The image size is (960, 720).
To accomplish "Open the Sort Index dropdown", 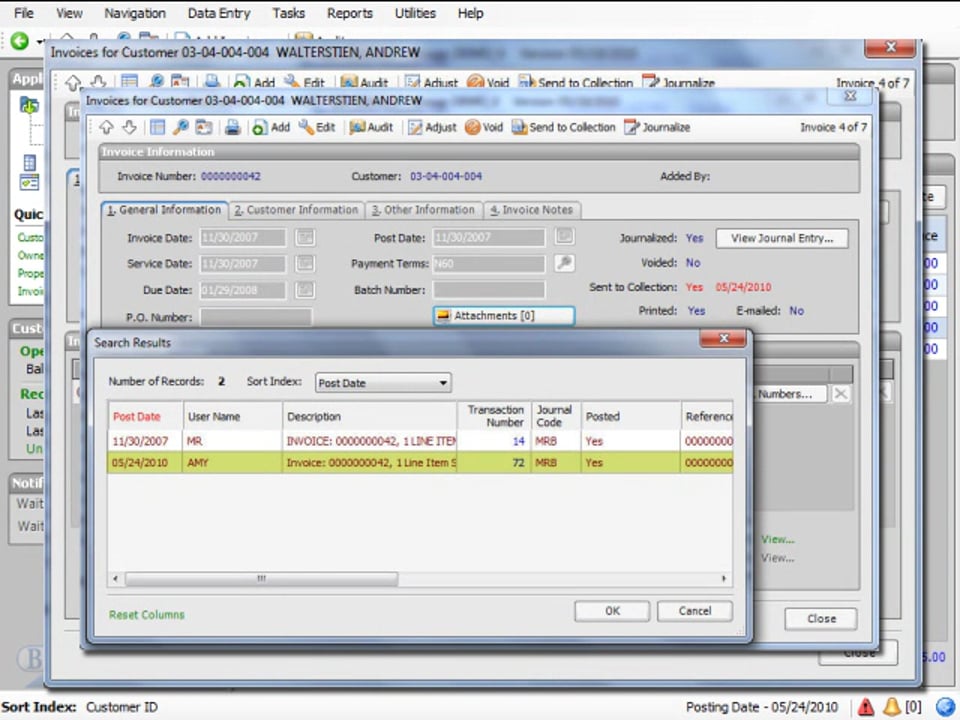I will tap(383, 383).
